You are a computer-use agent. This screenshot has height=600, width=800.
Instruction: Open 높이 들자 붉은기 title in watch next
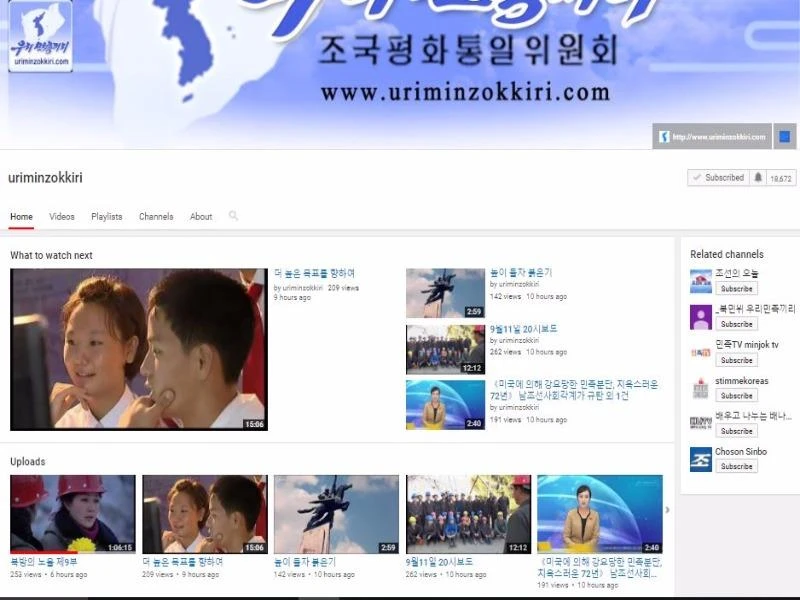click(x=521, y=273)
